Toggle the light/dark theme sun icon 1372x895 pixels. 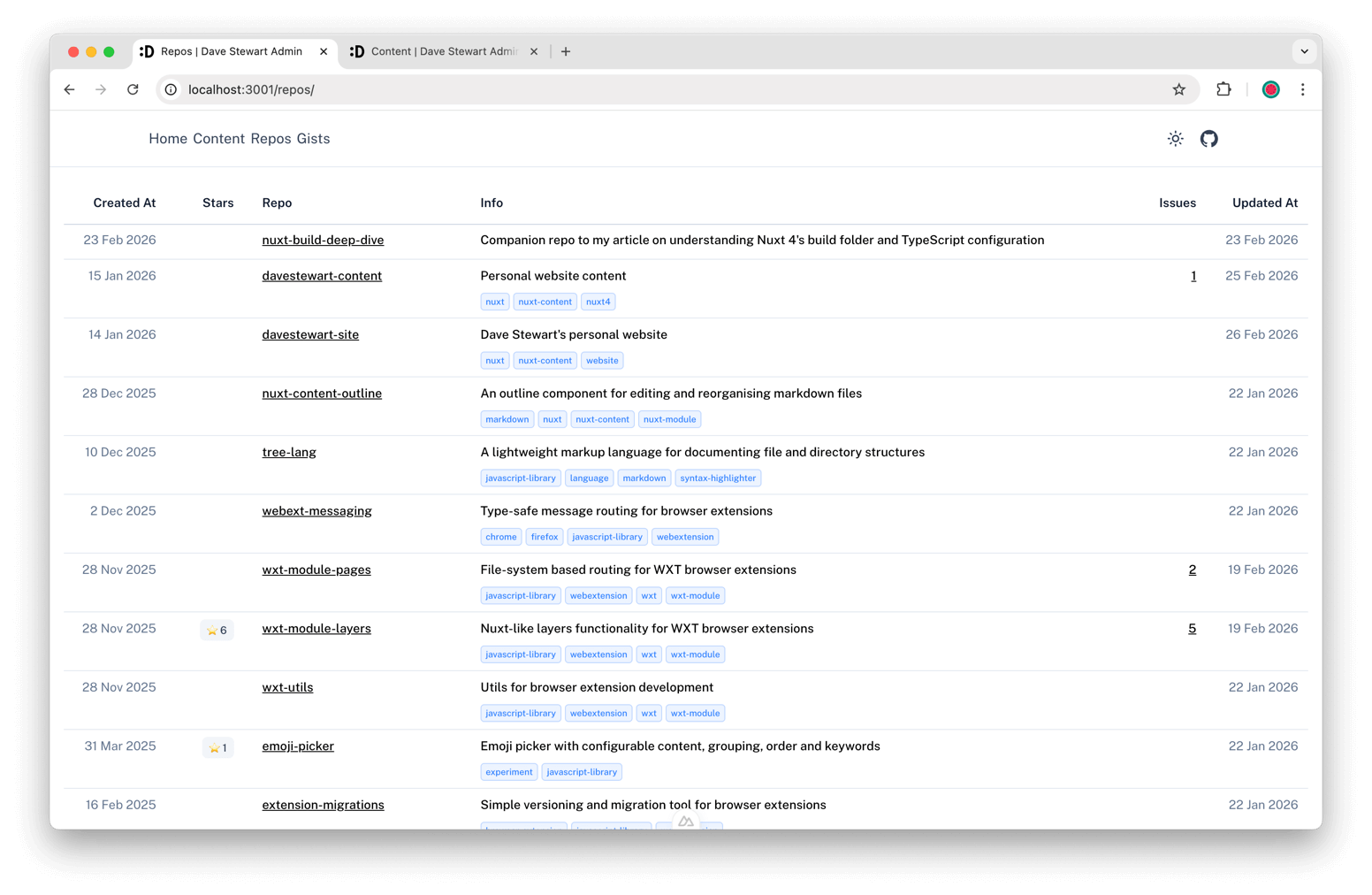click(x=1175, y=139)
